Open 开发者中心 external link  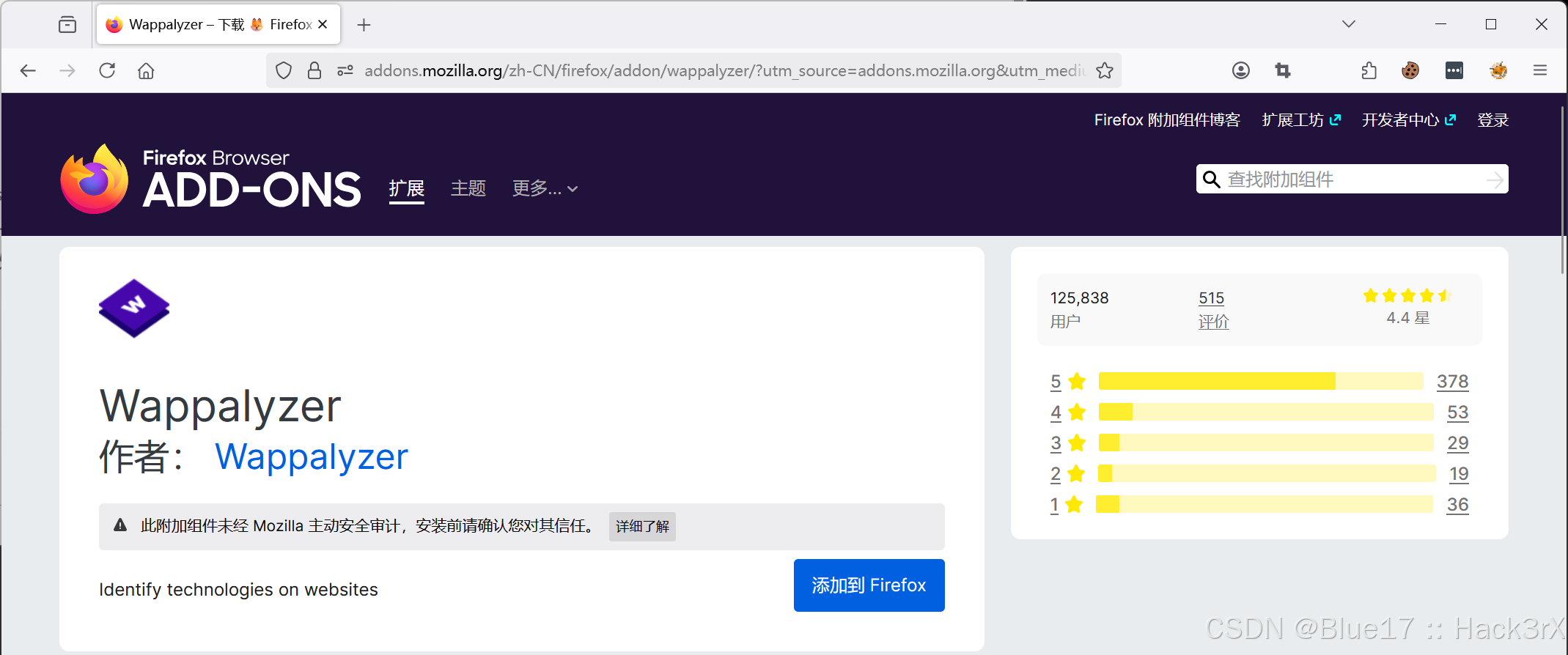1409,120
